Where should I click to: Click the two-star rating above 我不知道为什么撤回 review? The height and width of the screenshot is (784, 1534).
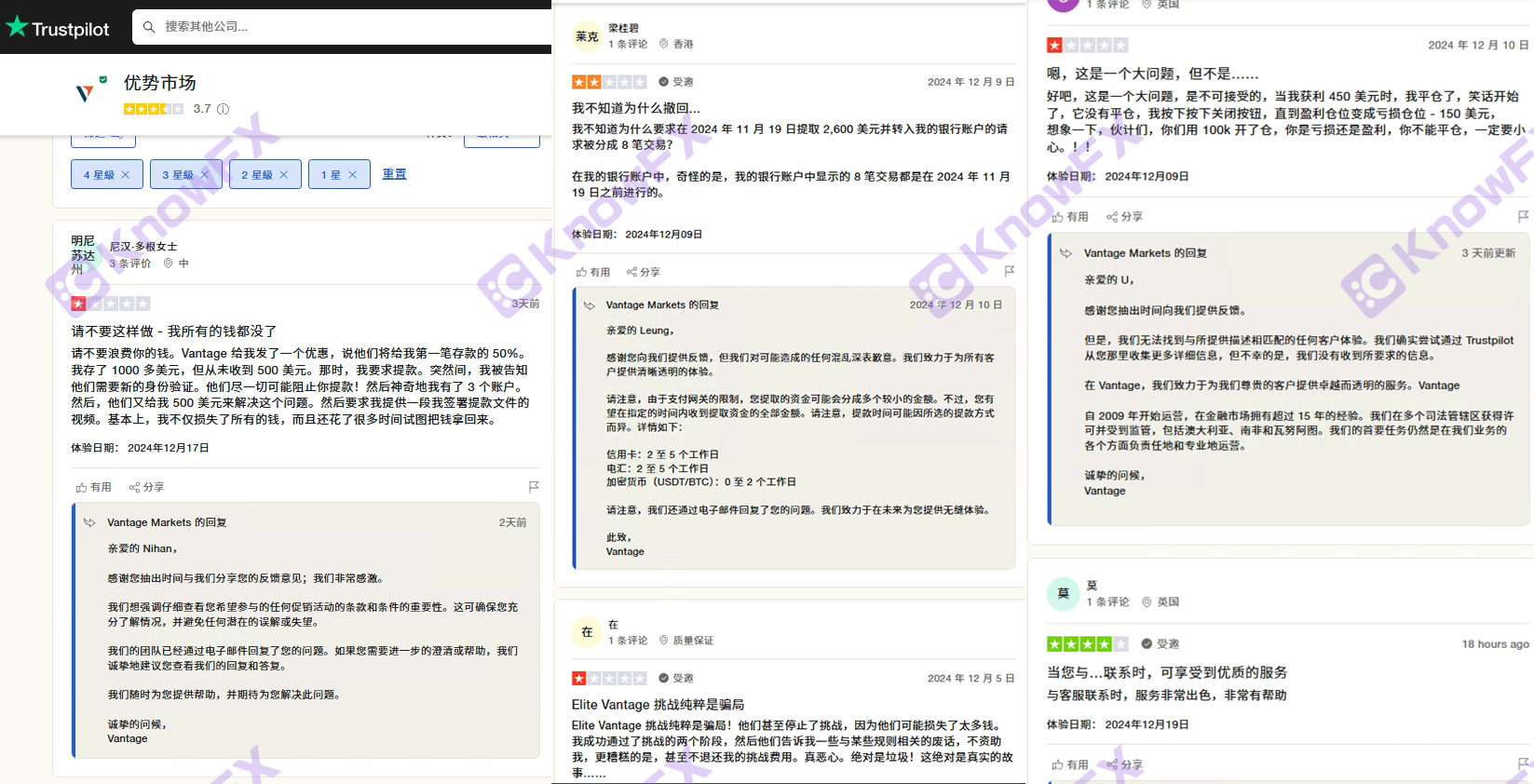609,82
